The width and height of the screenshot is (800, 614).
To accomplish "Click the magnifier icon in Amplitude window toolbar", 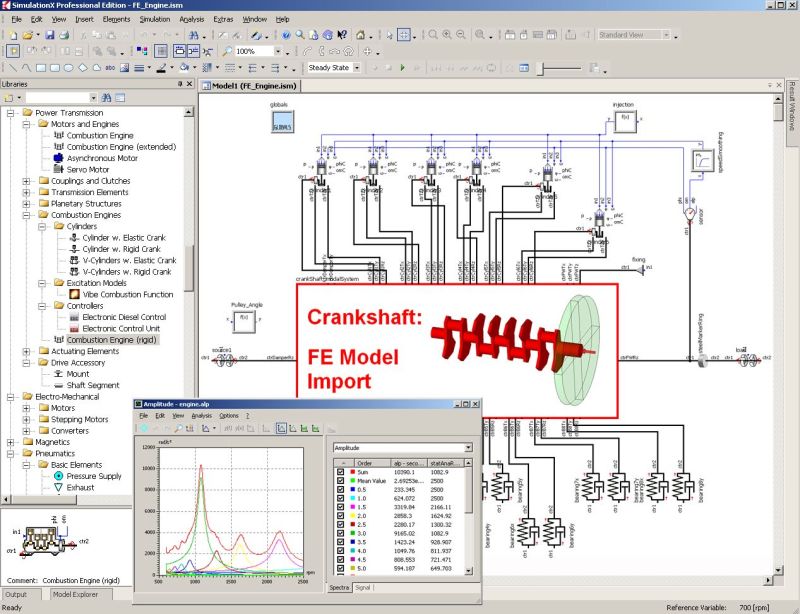I will [179, 429].
